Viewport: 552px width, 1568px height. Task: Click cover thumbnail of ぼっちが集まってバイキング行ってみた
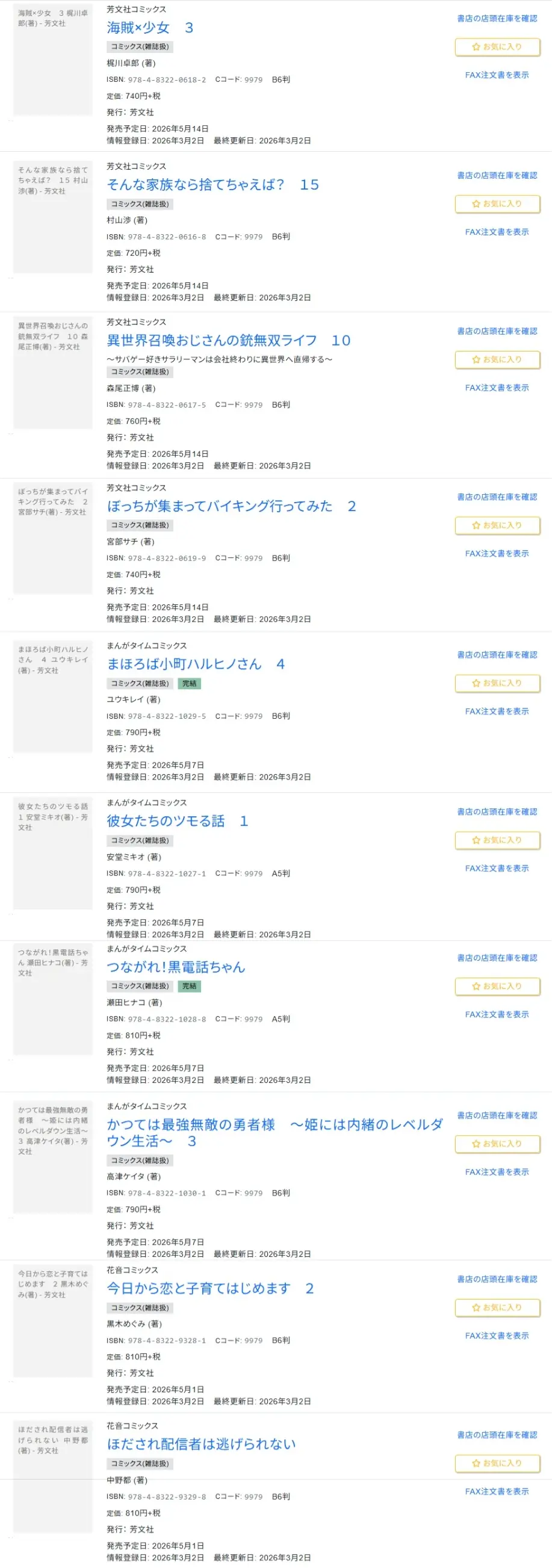coord(53,538)
